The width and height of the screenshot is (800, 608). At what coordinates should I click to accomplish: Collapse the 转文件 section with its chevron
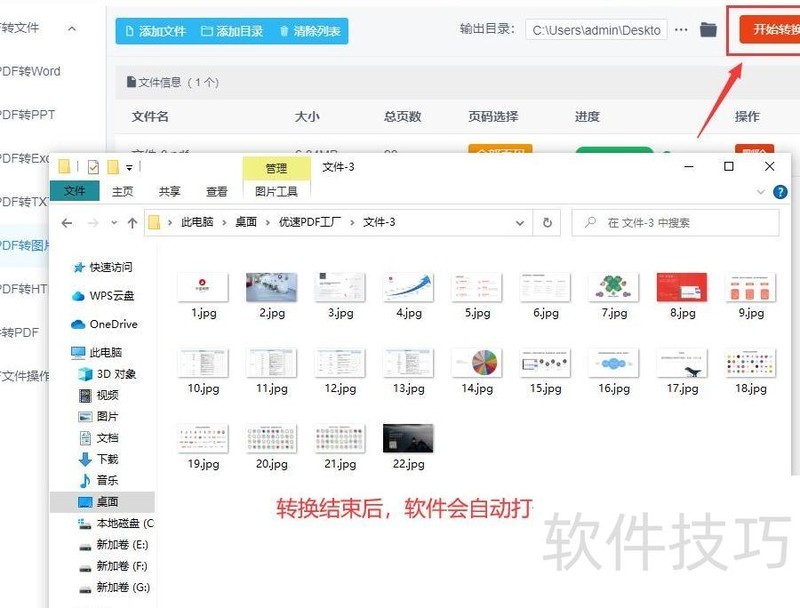click(x=70, y=29)
